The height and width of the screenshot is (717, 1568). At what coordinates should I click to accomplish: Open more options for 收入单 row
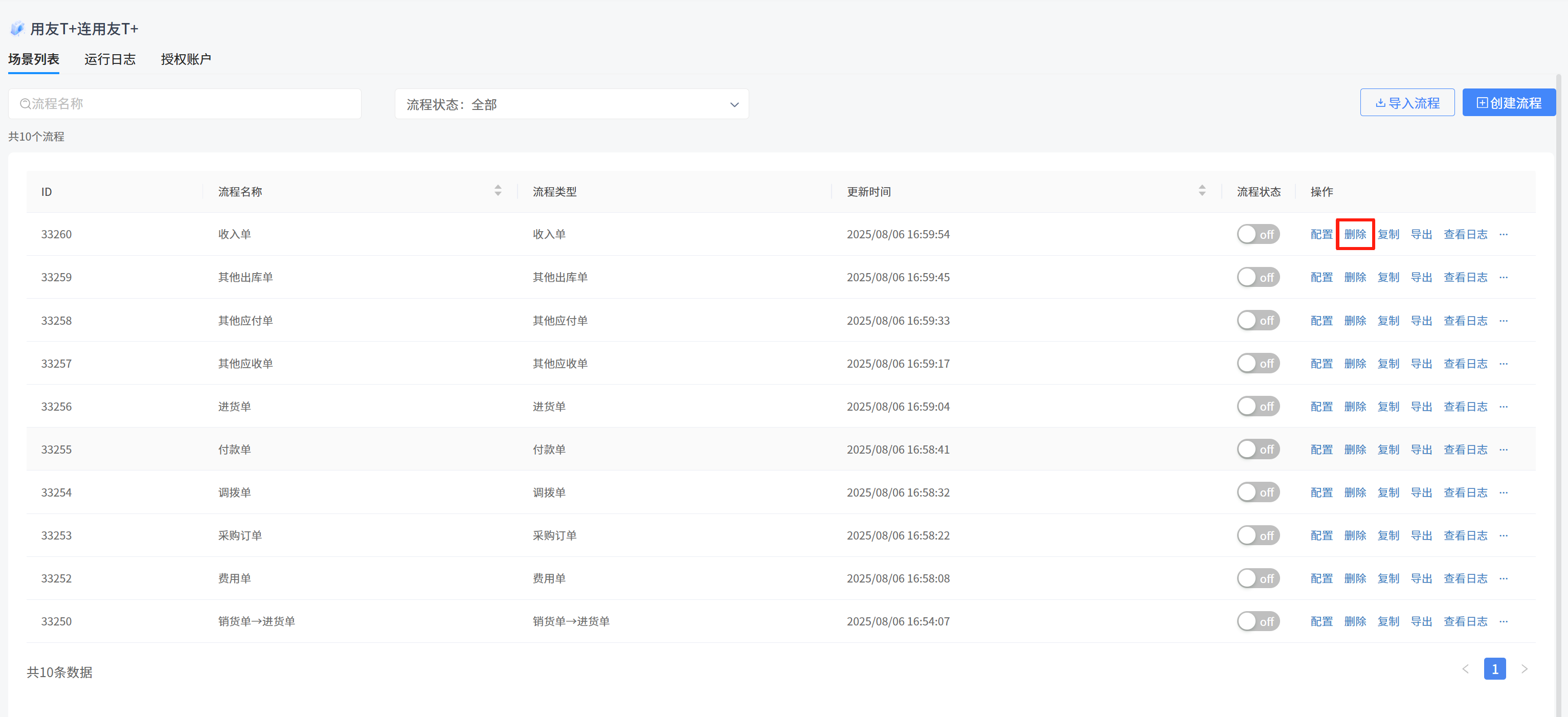tap(1504, 234)
